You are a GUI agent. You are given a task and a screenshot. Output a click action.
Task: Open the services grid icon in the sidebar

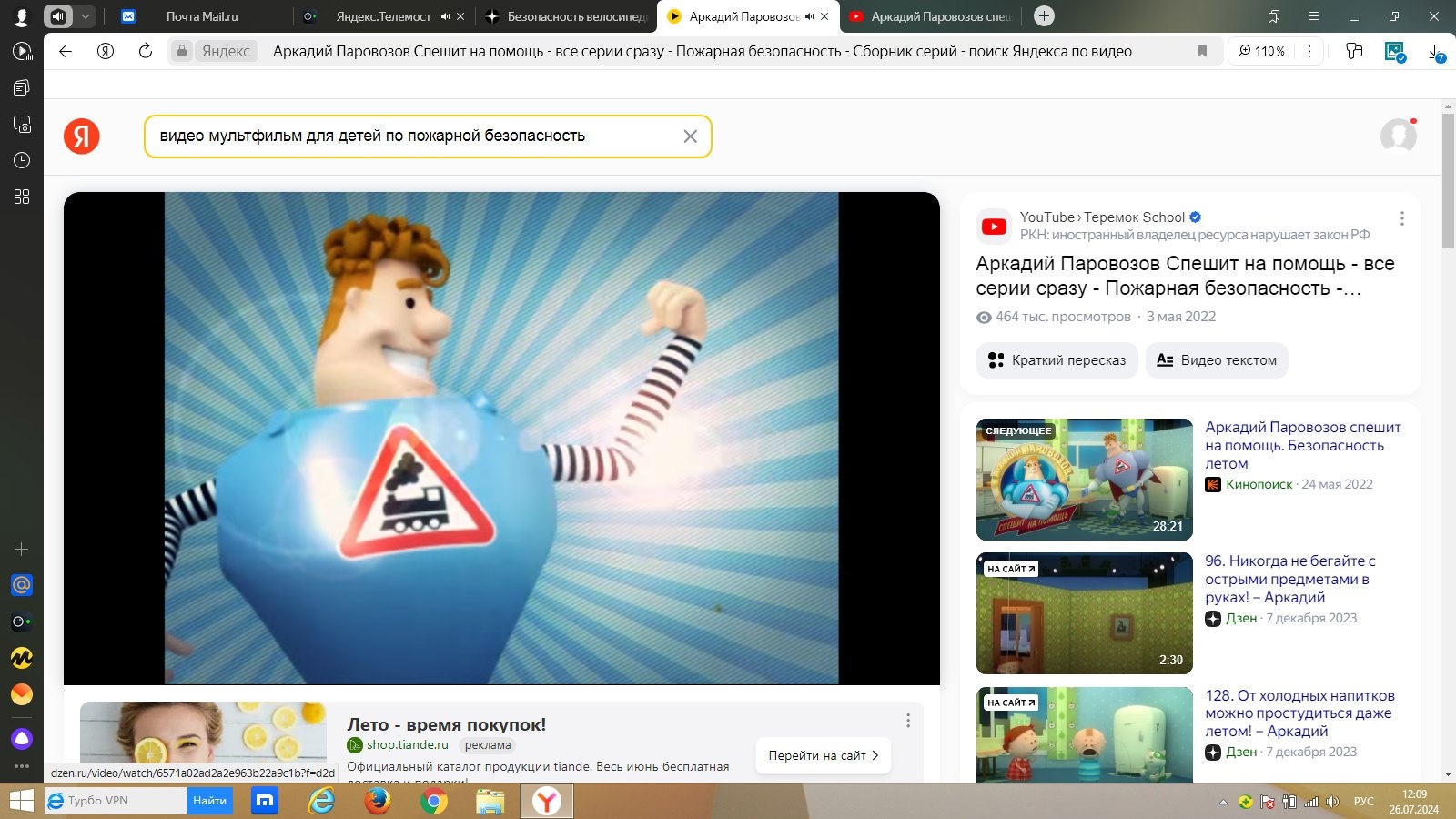point(22,197)
